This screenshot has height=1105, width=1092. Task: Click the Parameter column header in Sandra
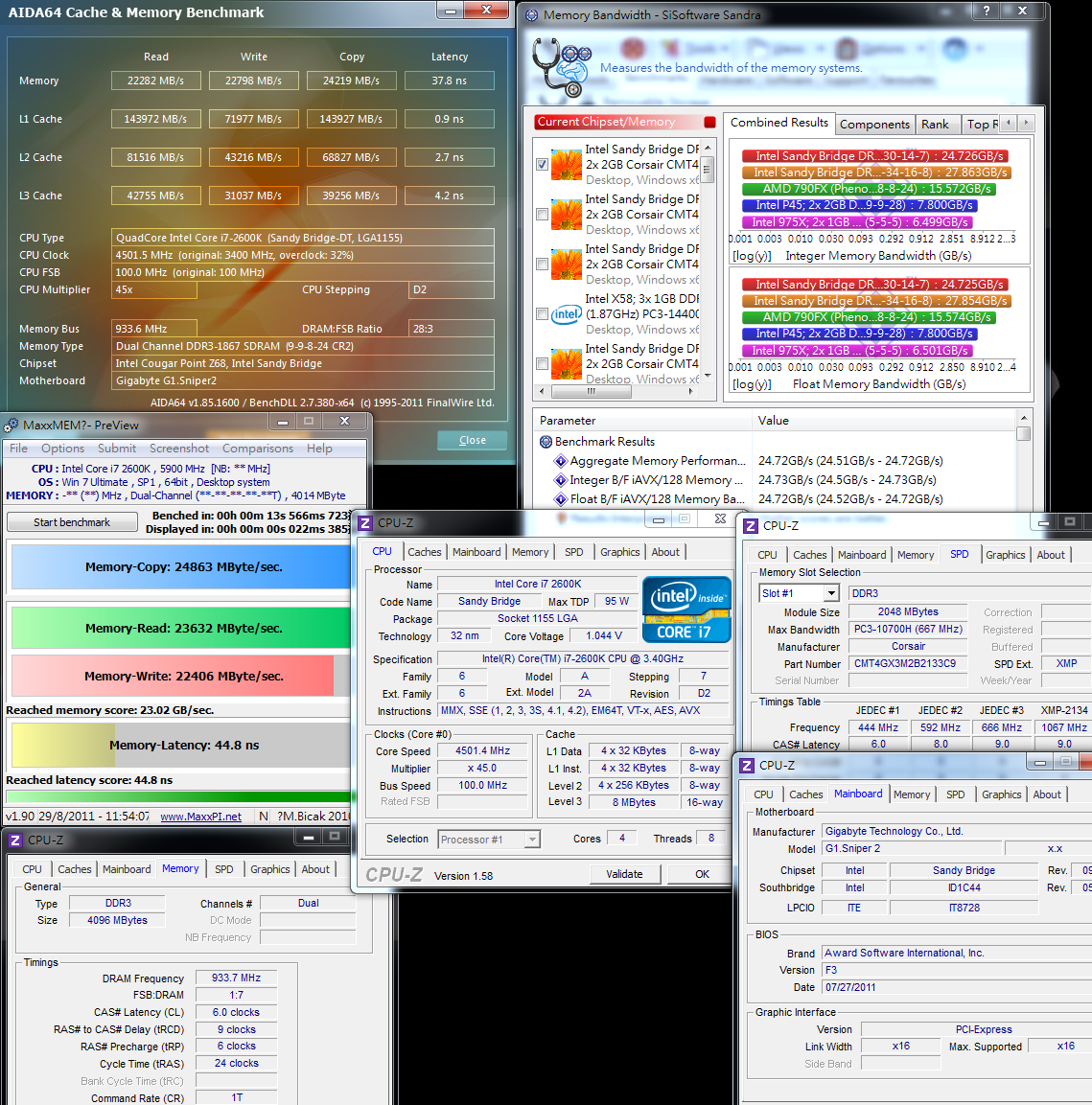click(x=642, y=421)
